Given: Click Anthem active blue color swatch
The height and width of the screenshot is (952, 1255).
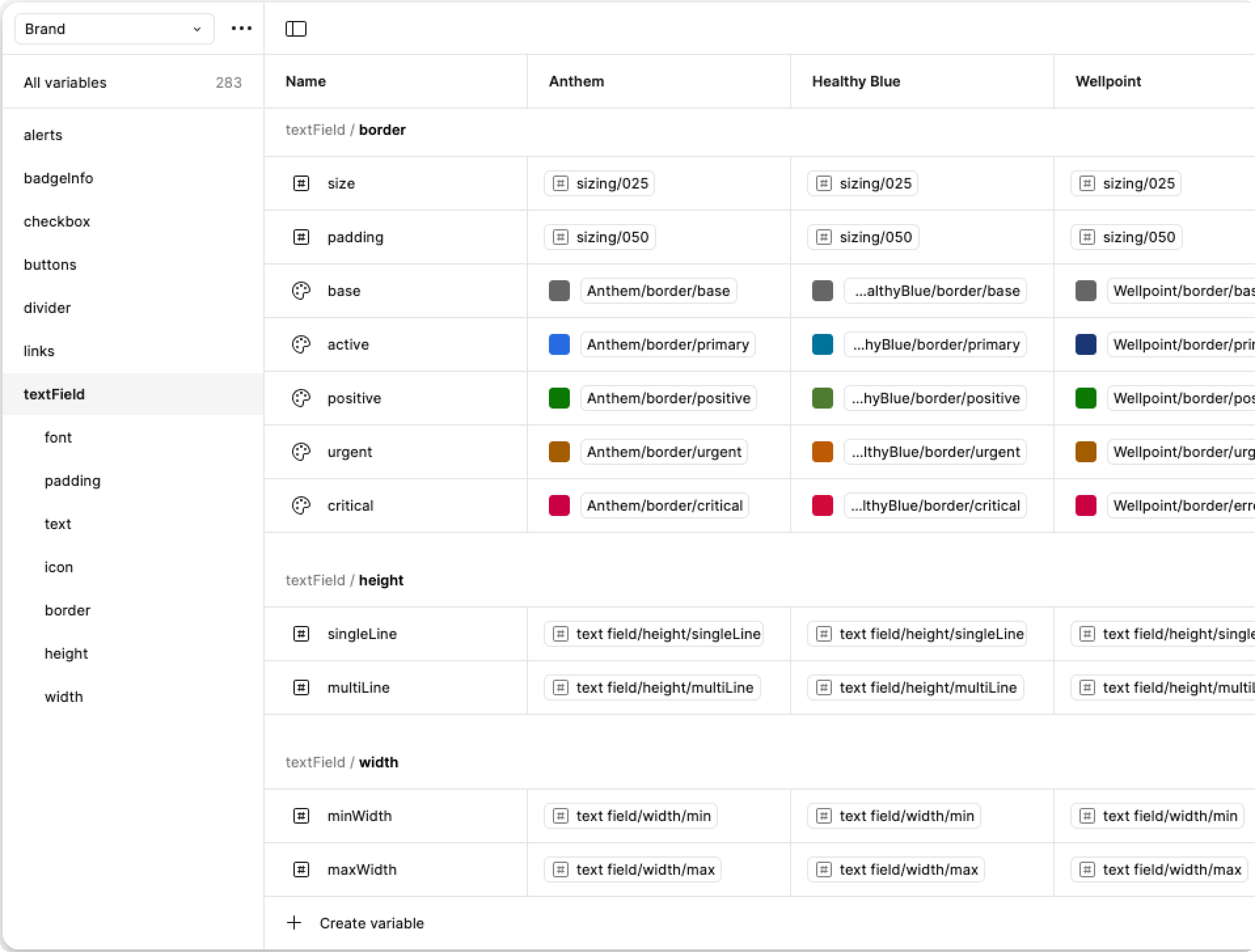Looking at the screenshot, I should [x=559, y=345].
